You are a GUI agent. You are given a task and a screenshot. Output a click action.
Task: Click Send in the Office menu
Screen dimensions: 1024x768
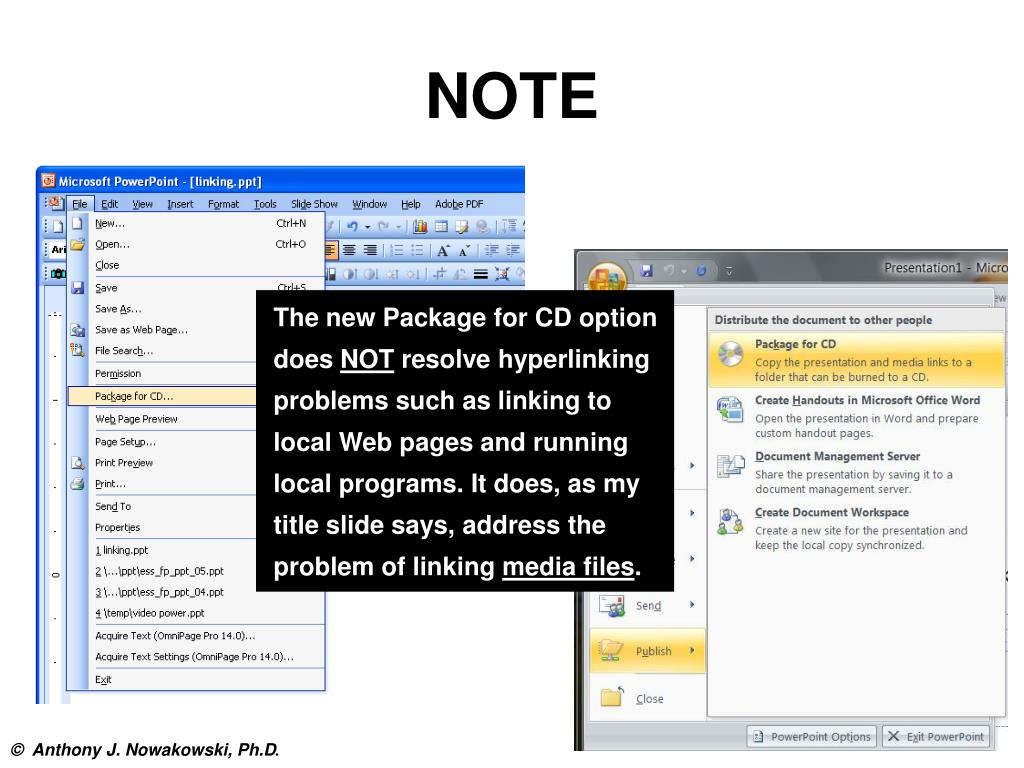tap(647, 605)
